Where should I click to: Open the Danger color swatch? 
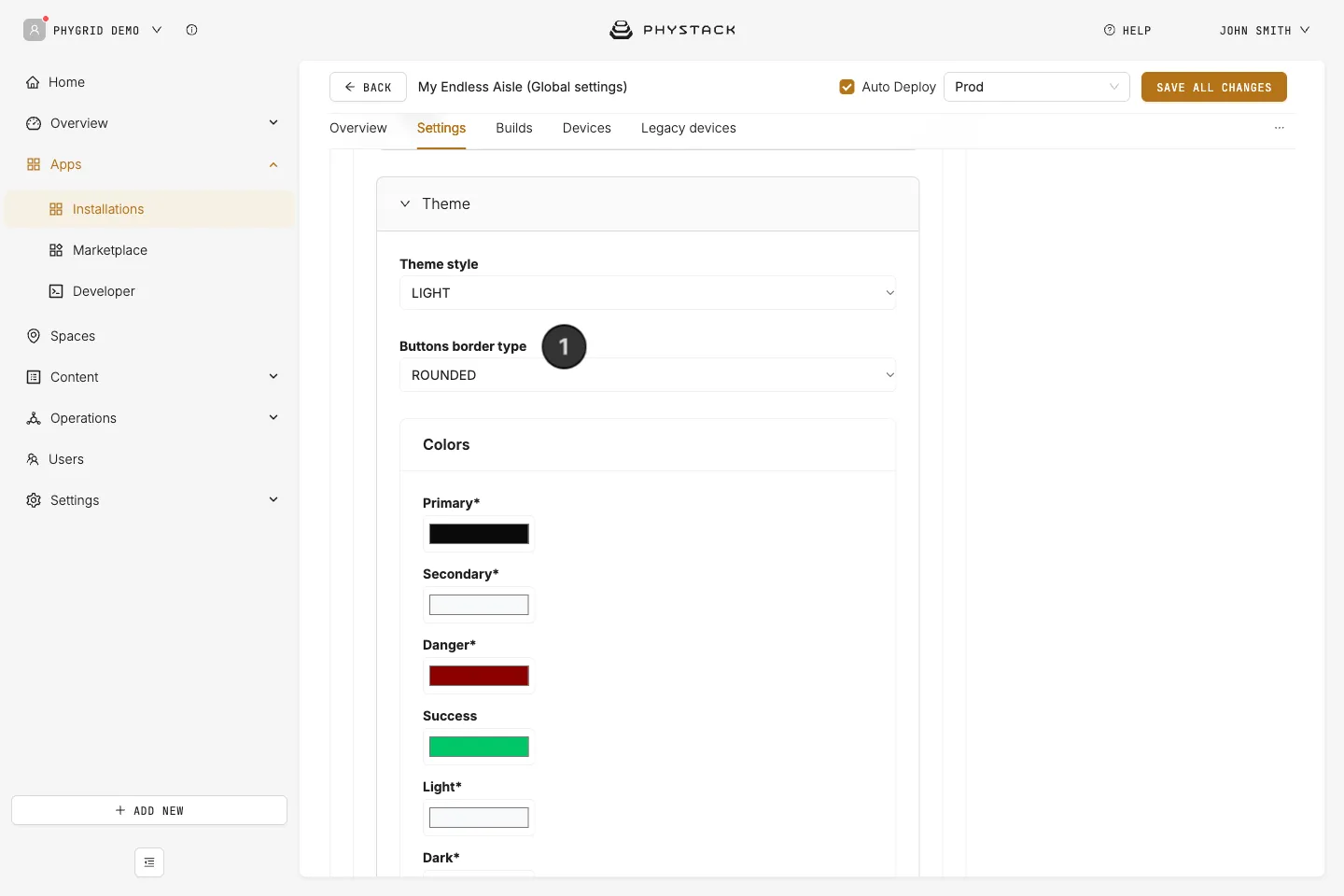[479, 676]
